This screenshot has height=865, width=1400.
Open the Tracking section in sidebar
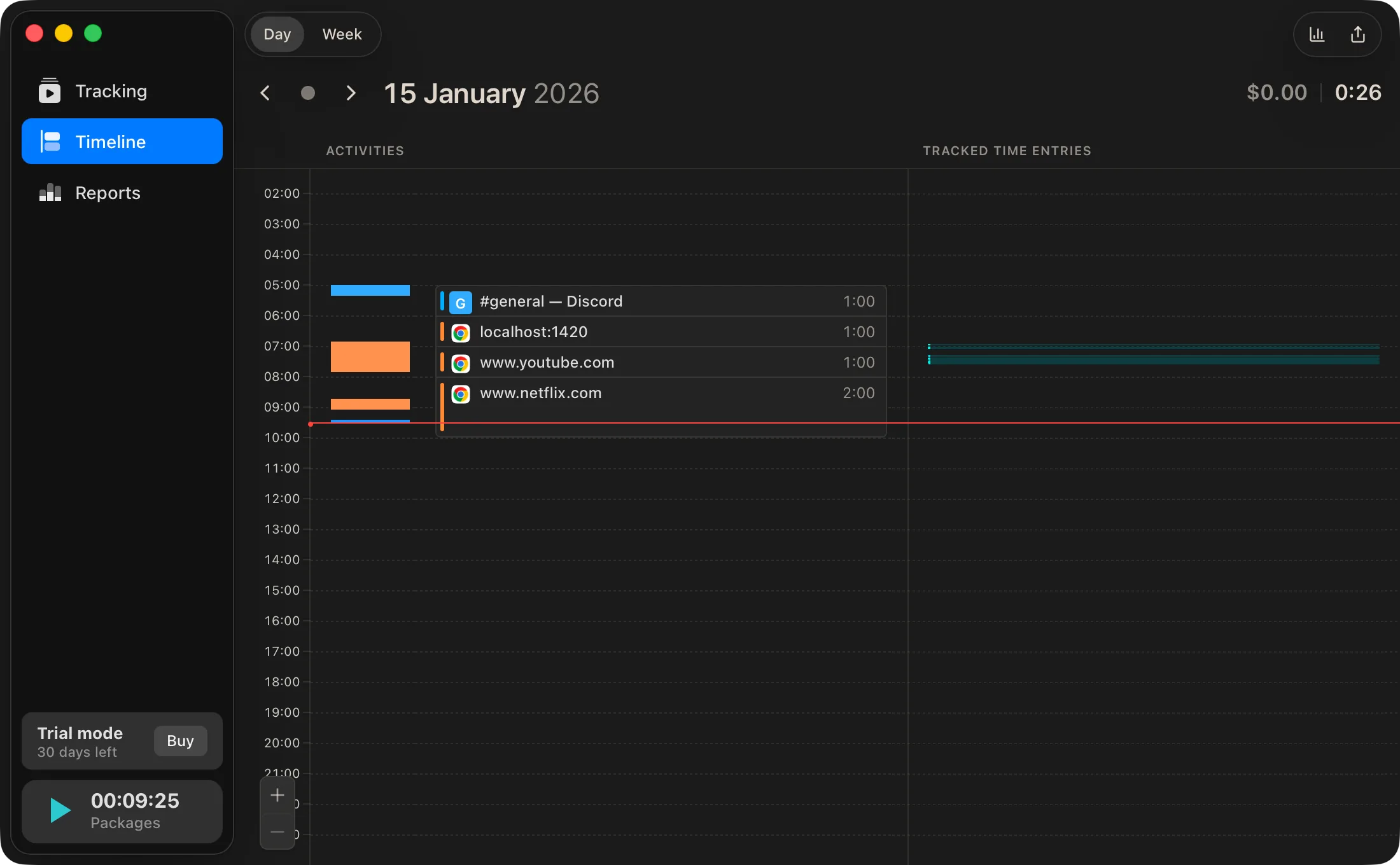coord(122,91)
